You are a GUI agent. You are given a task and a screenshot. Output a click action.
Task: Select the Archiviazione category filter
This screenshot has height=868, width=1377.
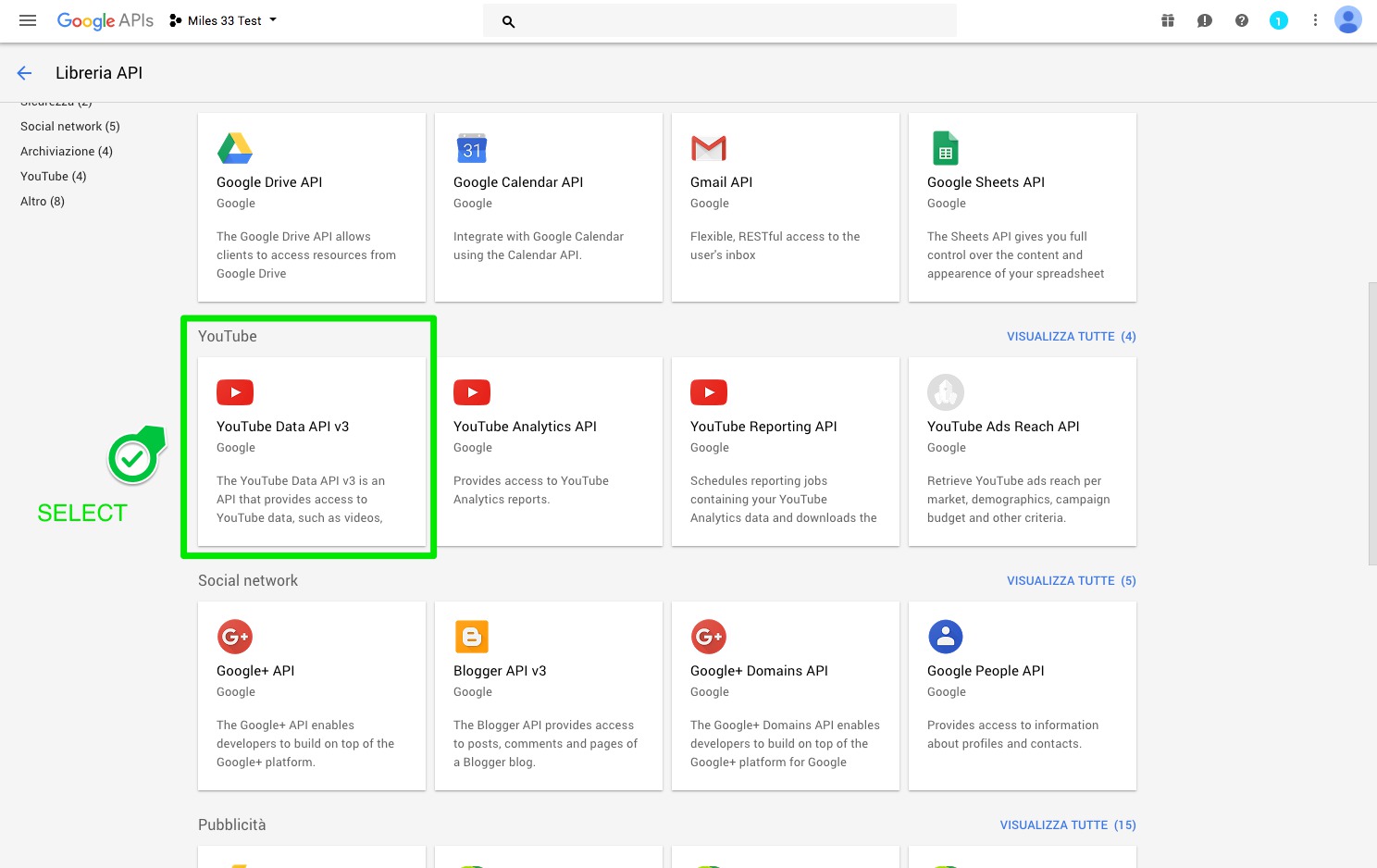click(x=67, y=151)
